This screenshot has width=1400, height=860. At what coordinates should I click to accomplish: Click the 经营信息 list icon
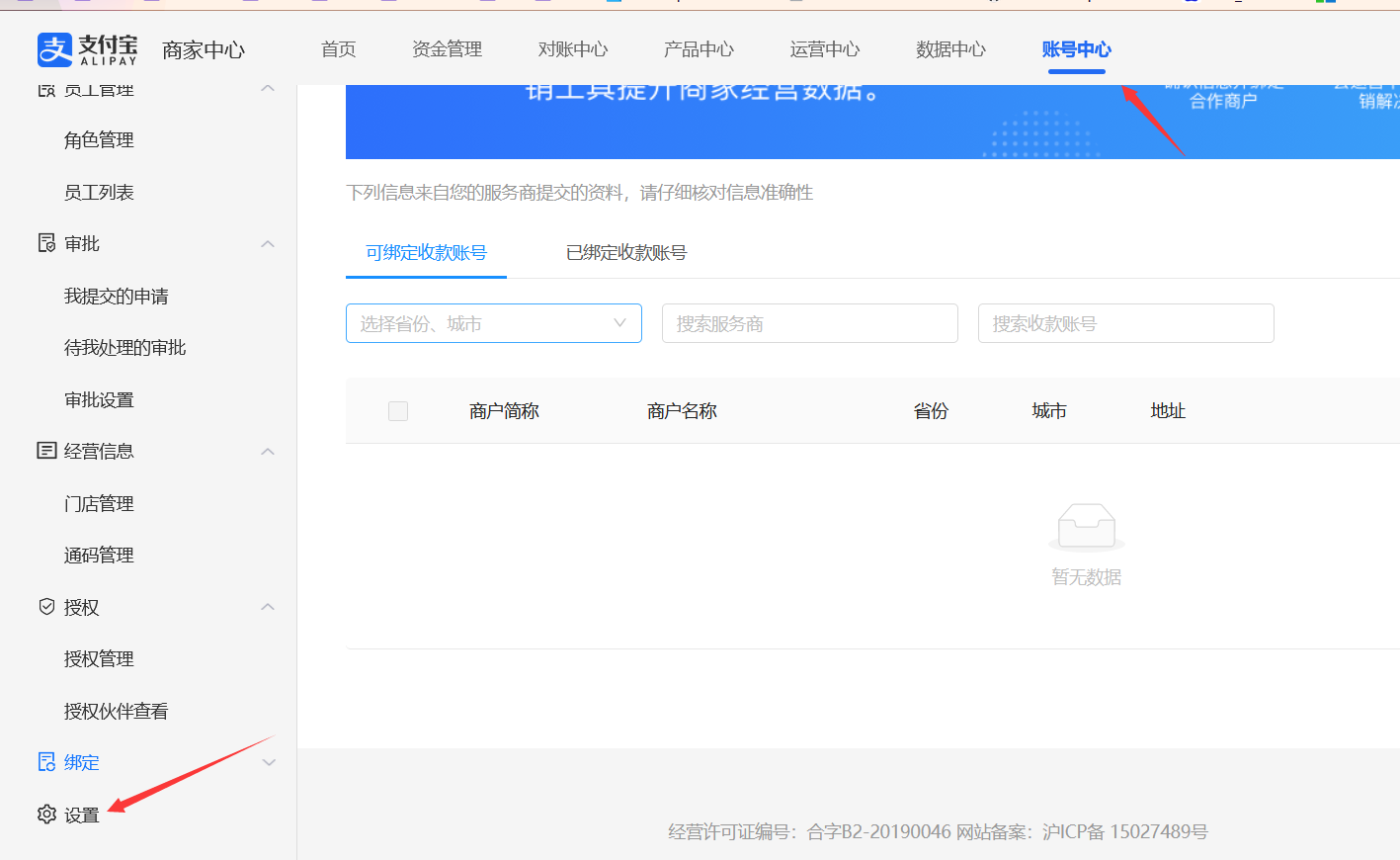pyautogui.click(x=46, y=451)
